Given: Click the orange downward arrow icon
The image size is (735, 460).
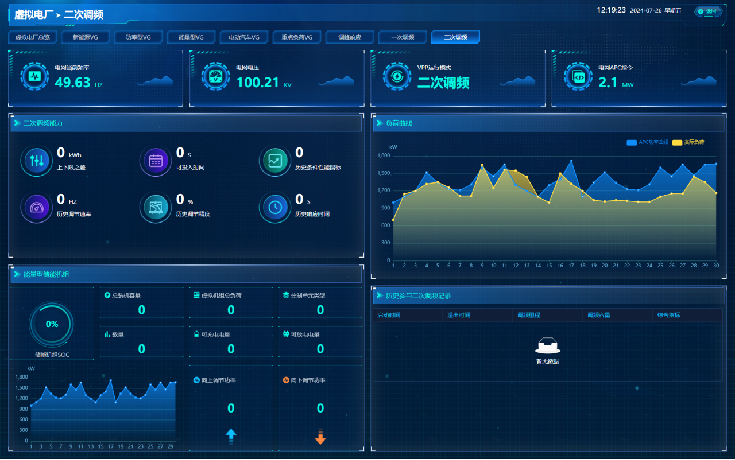Looking at the screenshot, I should click(320, 437).
